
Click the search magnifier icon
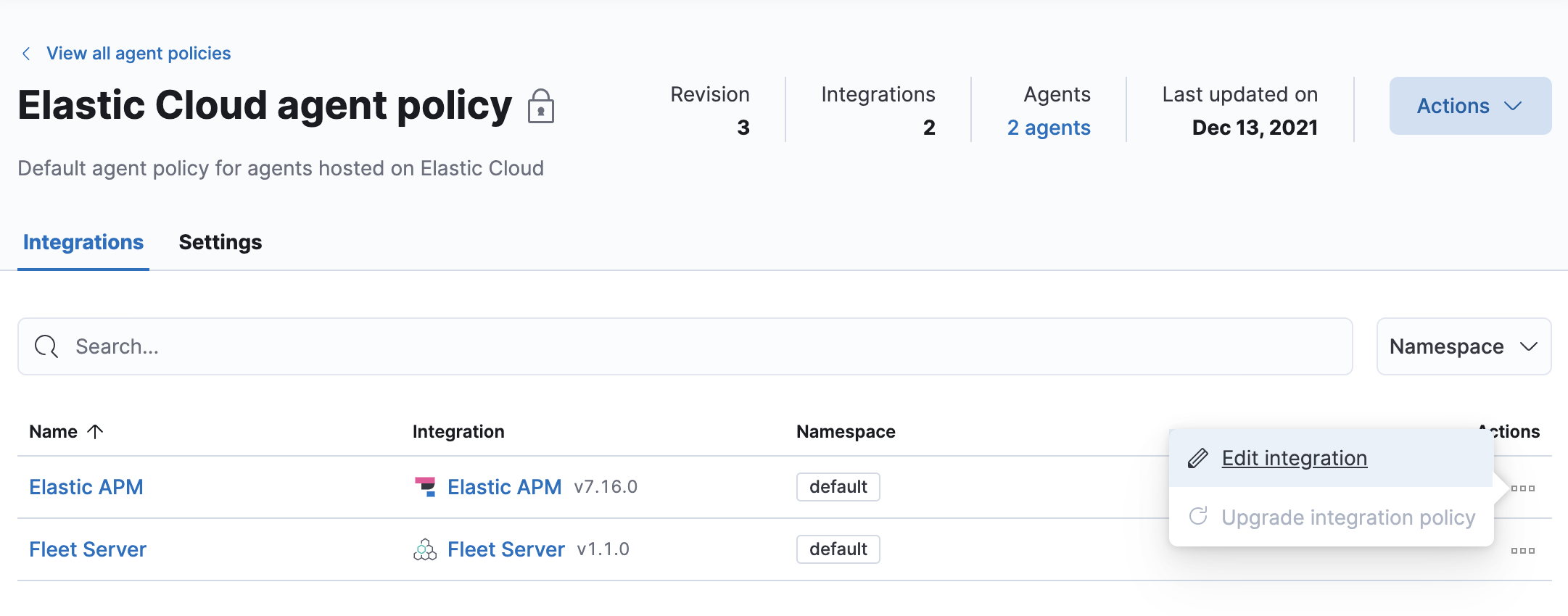pyautogui.click(x=46, y=346)
